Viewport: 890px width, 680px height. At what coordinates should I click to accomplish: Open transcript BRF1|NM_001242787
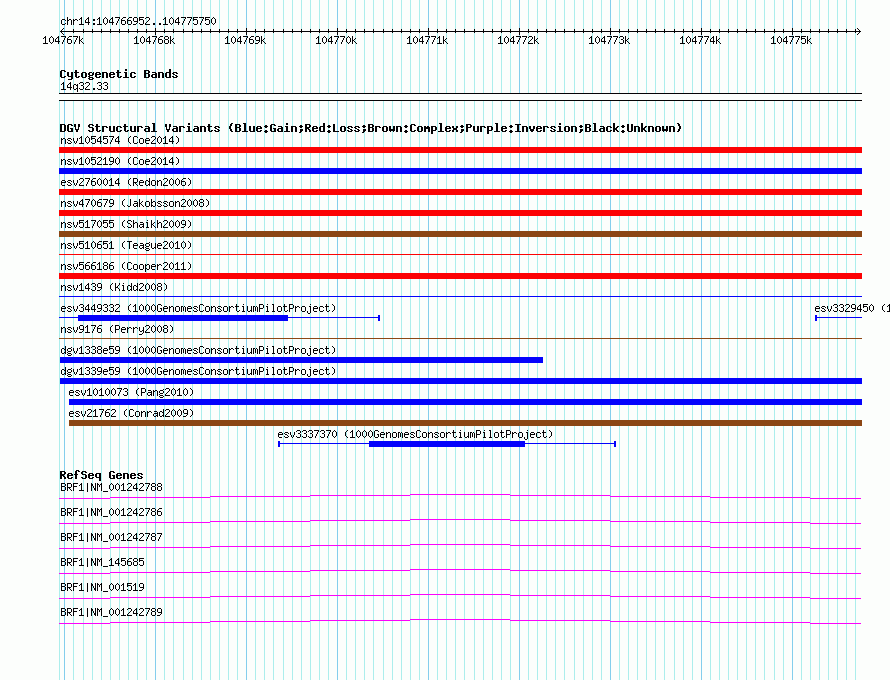pyautogui.click(x=111, y=538)
